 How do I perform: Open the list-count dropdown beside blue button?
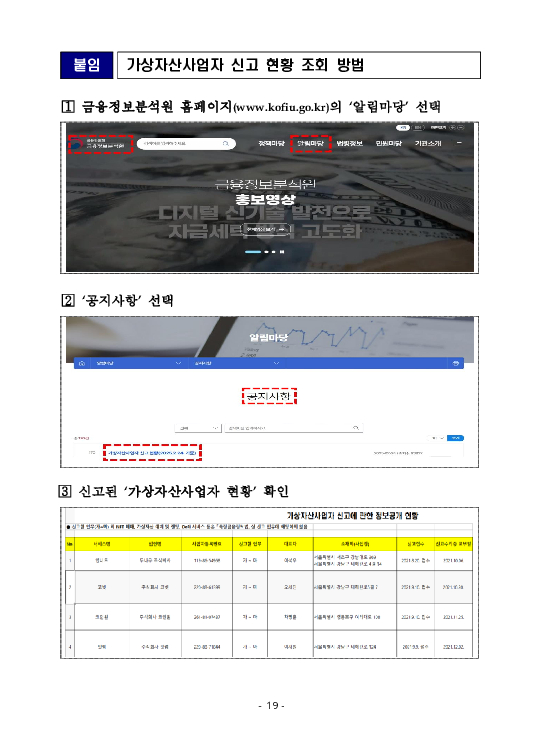(x=437, y=438)
